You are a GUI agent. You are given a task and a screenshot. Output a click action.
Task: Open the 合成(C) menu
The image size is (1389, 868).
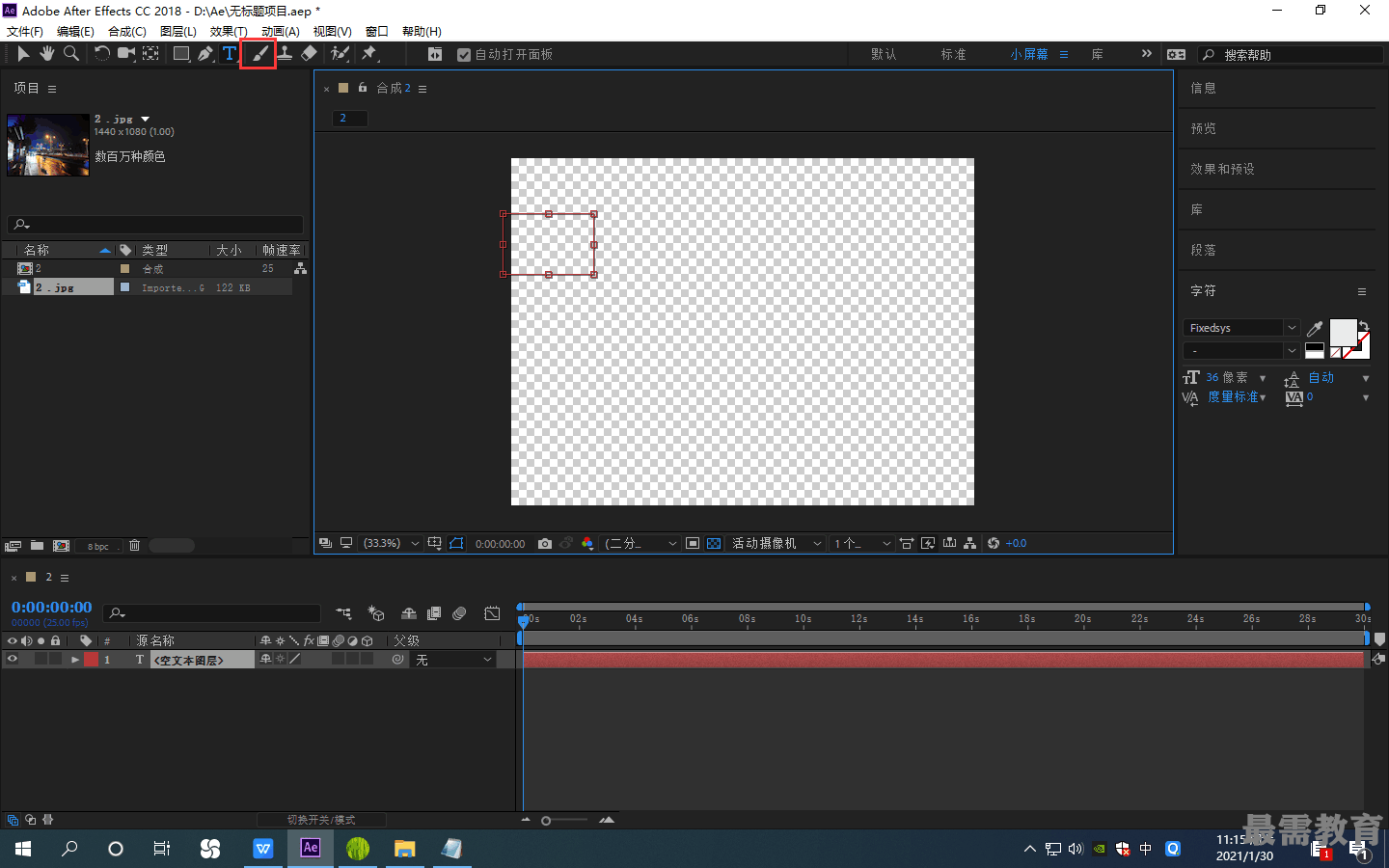(127, 32)
